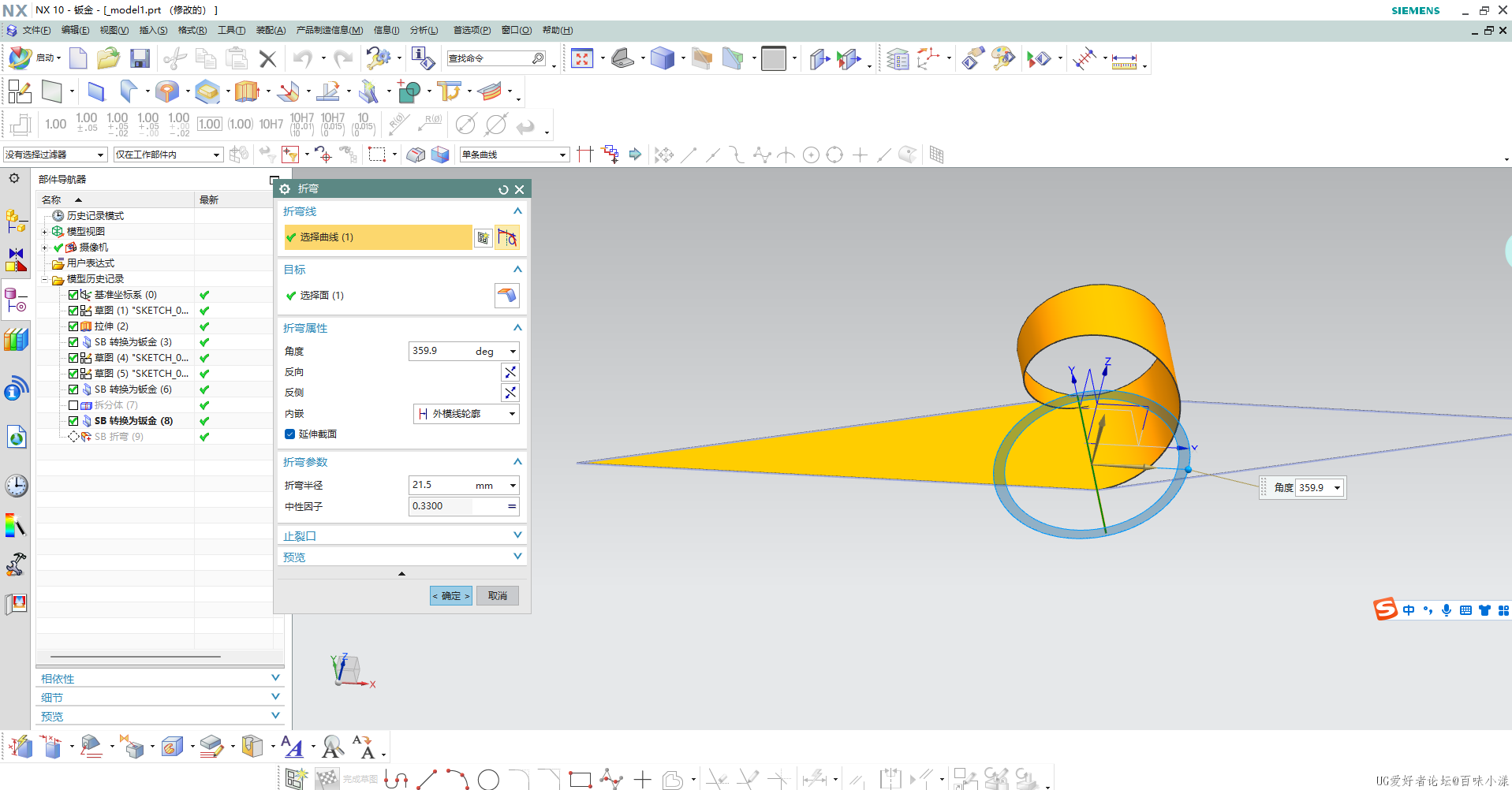Click the reverse side icon
This screenshot has height=790, width=1512.
[510, 393]
